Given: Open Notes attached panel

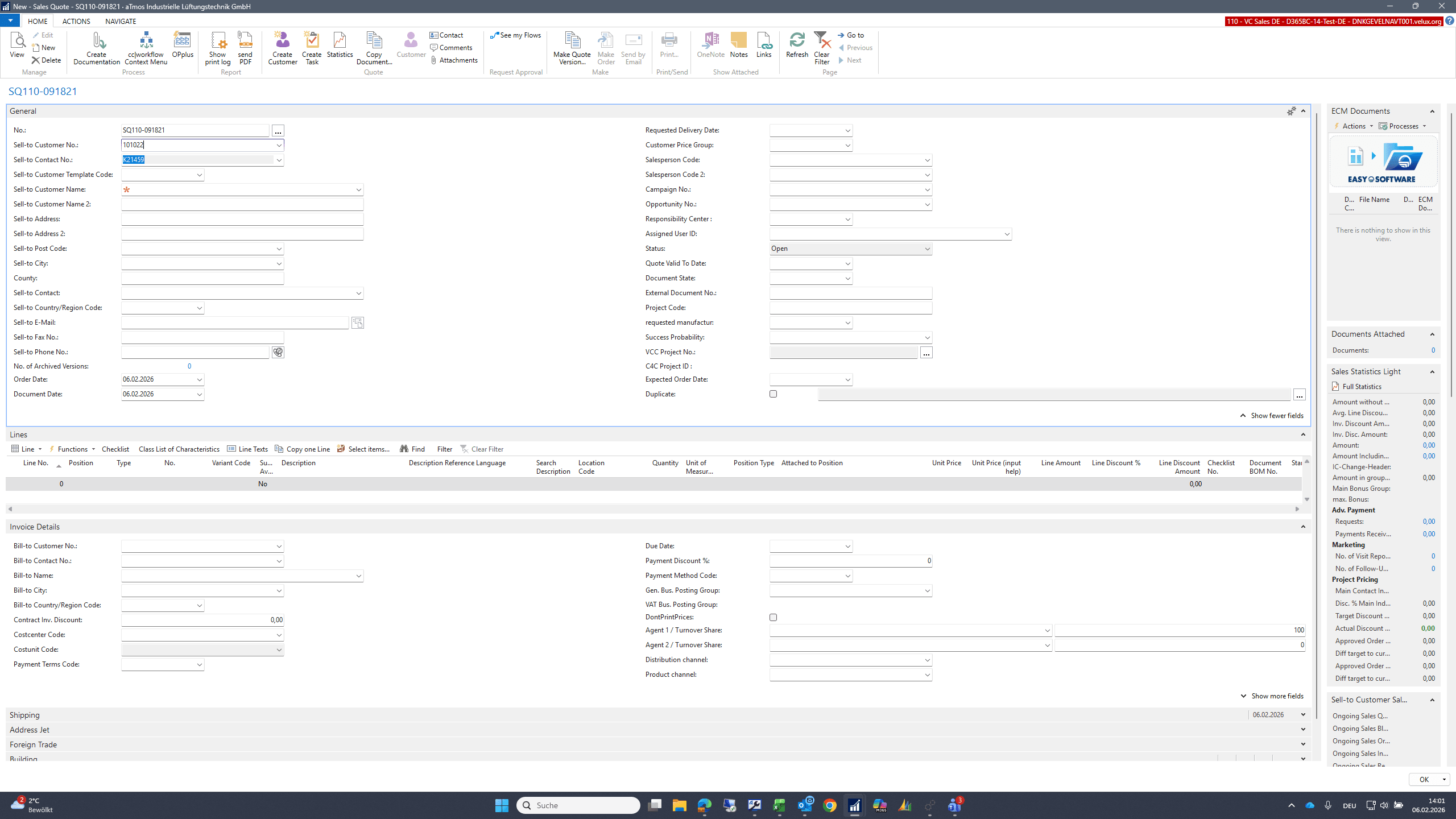Looking at the screenshot, I should click(739, 45).
